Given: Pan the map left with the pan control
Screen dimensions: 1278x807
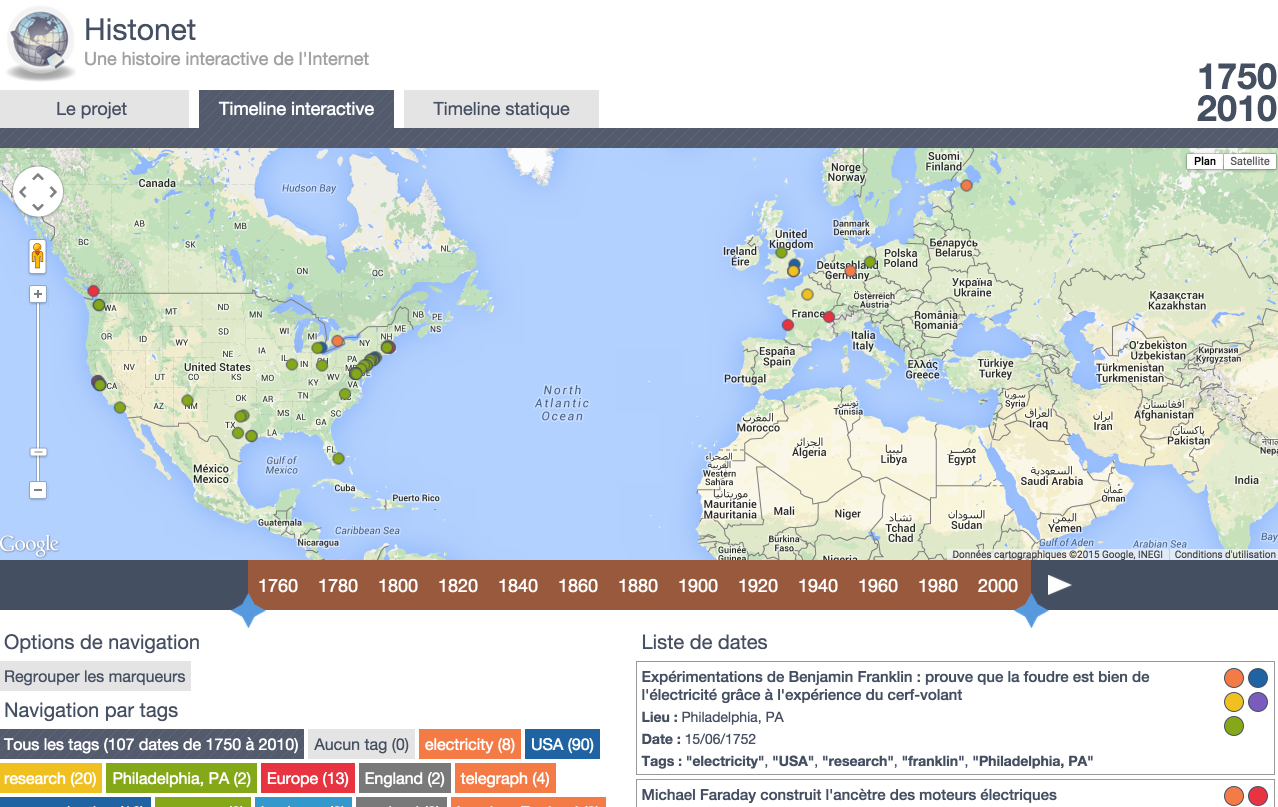Looking at the screenshot, I should (22, 192).
